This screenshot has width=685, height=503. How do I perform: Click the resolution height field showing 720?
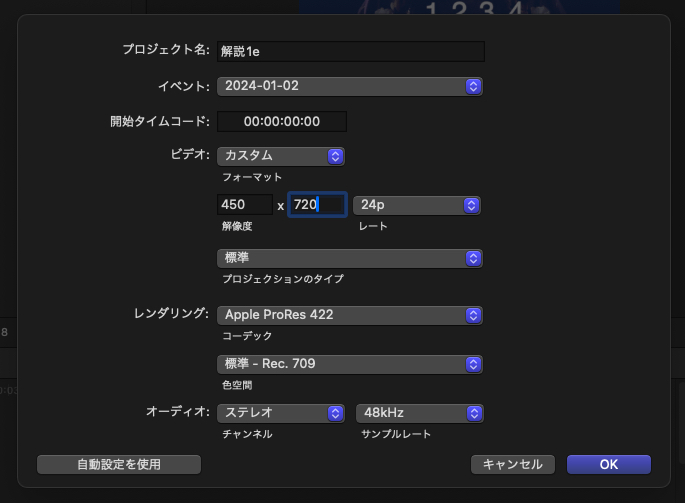317,205
